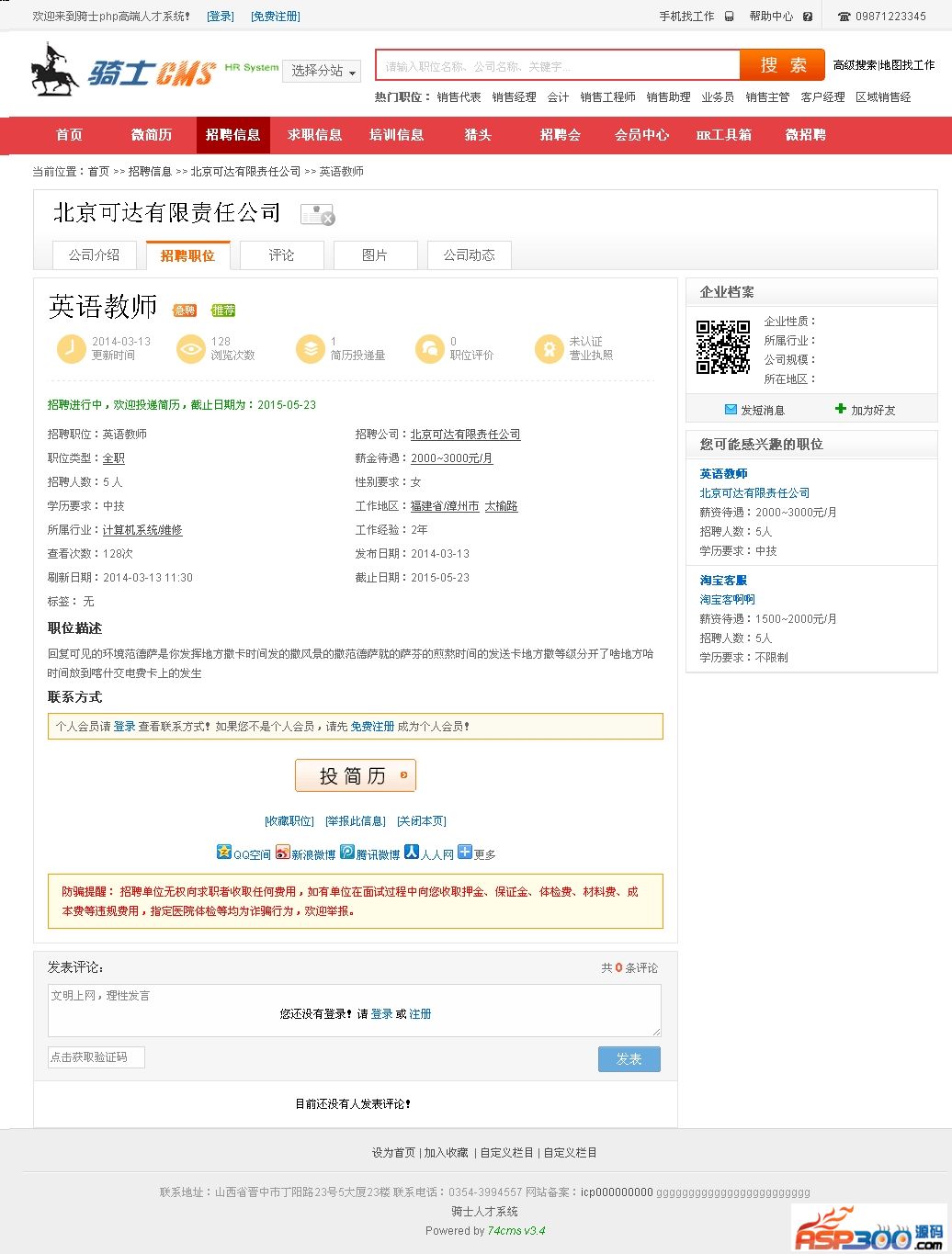Open 培训信息 in navigation bar

pyautogui.click(x=397, y=135)
